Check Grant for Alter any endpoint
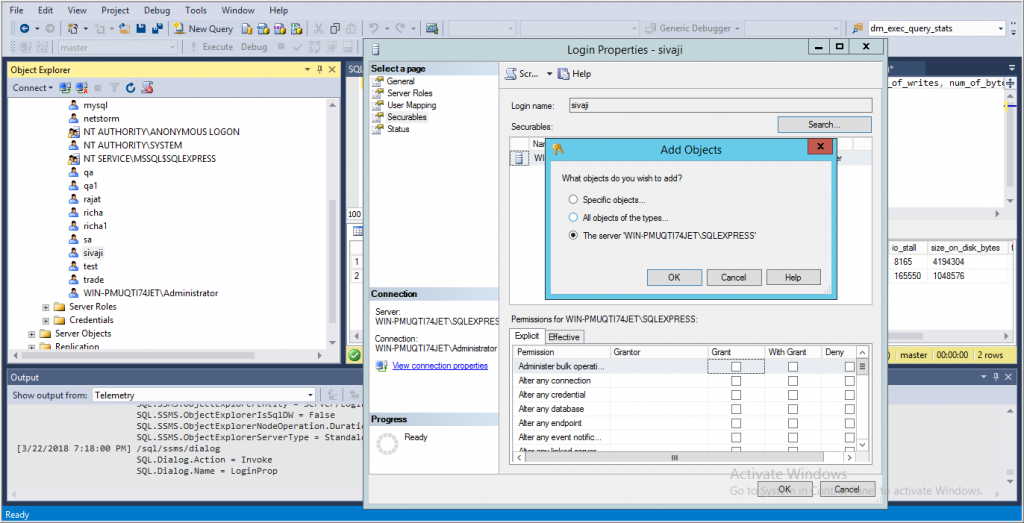The height and width of the screenshot is (523, 1024). coord(736,423)
